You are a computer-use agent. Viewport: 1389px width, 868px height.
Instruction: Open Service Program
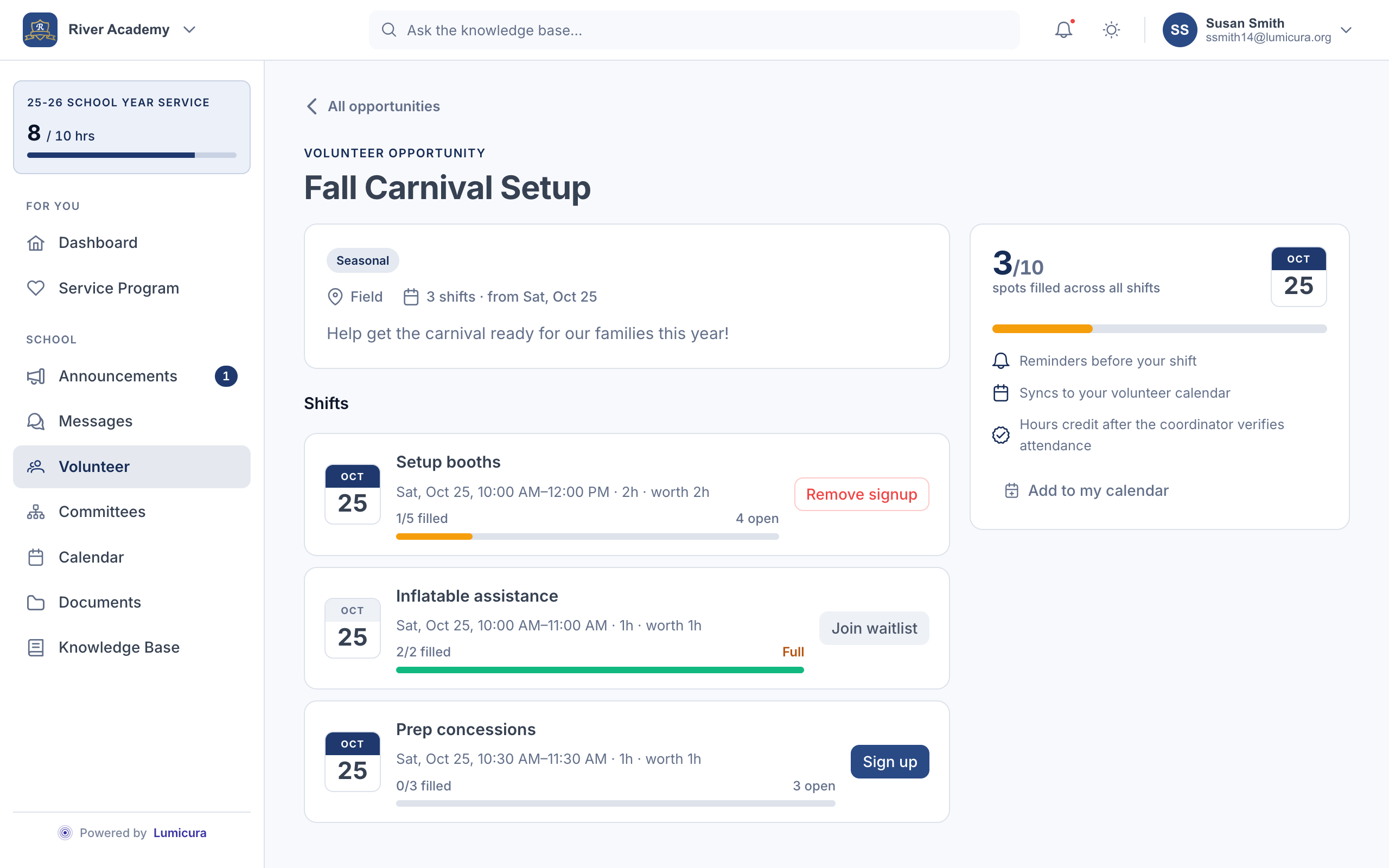[131, 288]
